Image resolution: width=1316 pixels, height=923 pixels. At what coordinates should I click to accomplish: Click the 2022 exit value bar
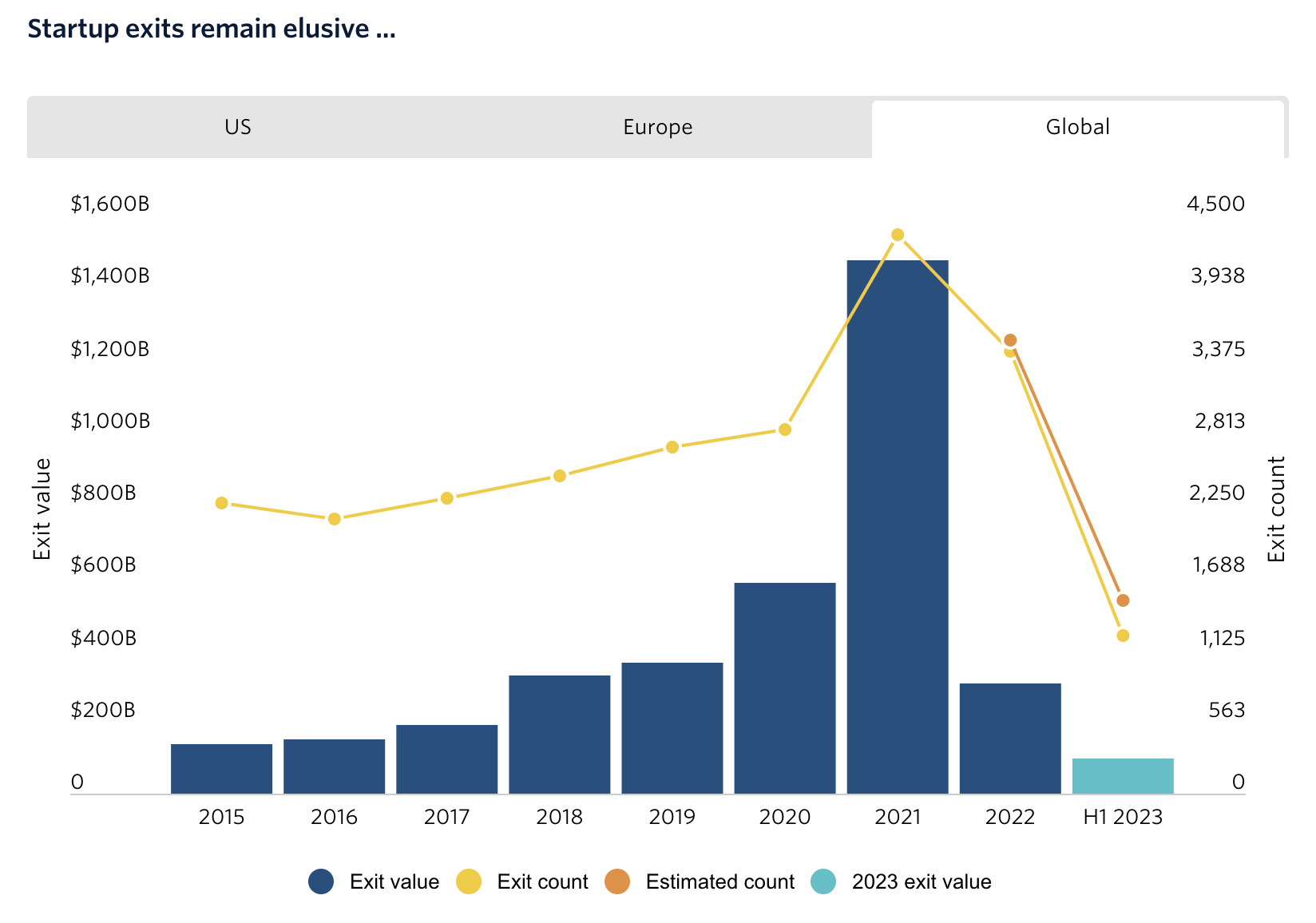(x=1010, y=738)
